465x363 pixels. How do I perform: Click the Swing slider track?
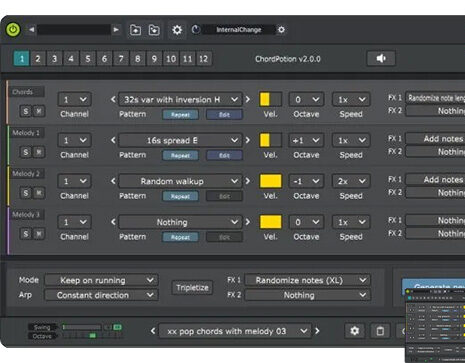82,327
